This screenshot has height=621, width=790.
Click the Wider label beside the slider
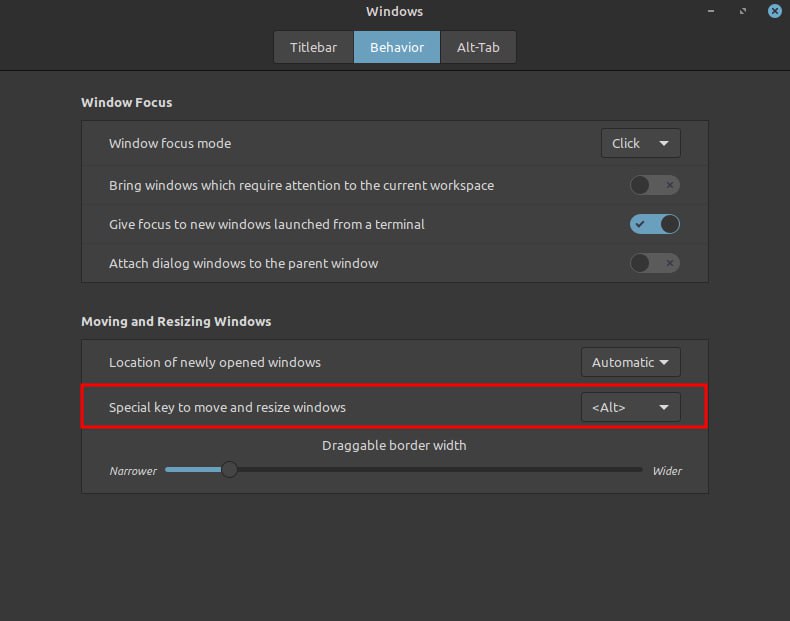667,471
